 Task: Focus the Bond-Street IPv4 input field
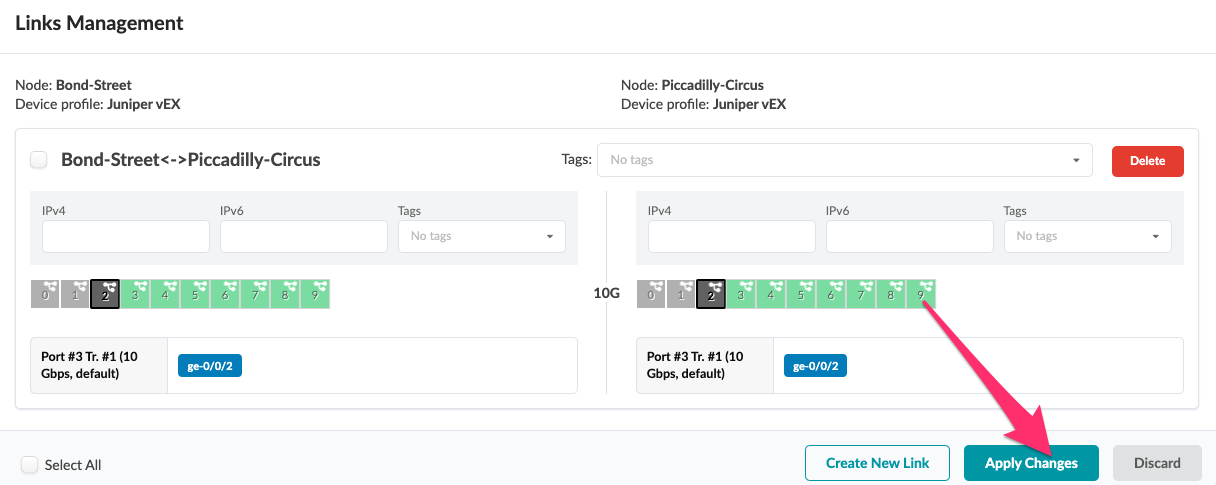(x=126, y=236)
